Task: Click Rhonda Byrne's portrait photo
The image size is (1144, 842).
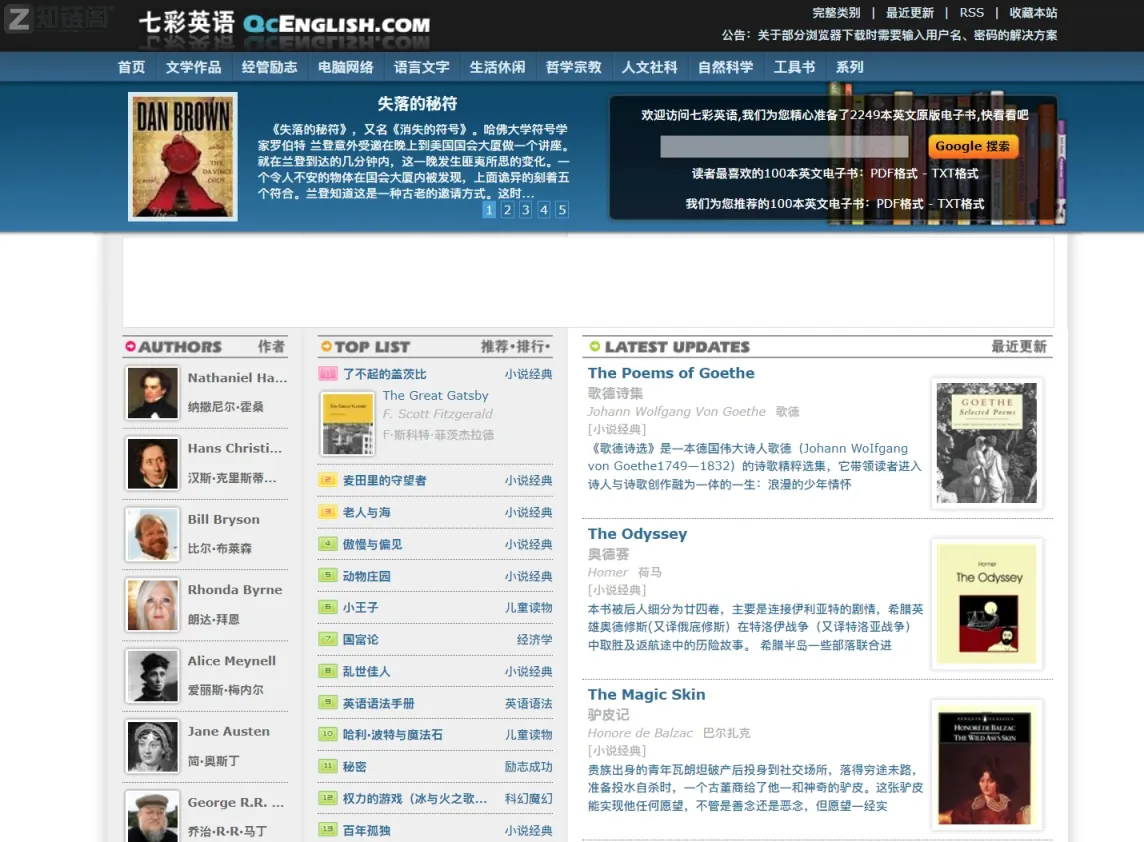Action: (152, 605)
